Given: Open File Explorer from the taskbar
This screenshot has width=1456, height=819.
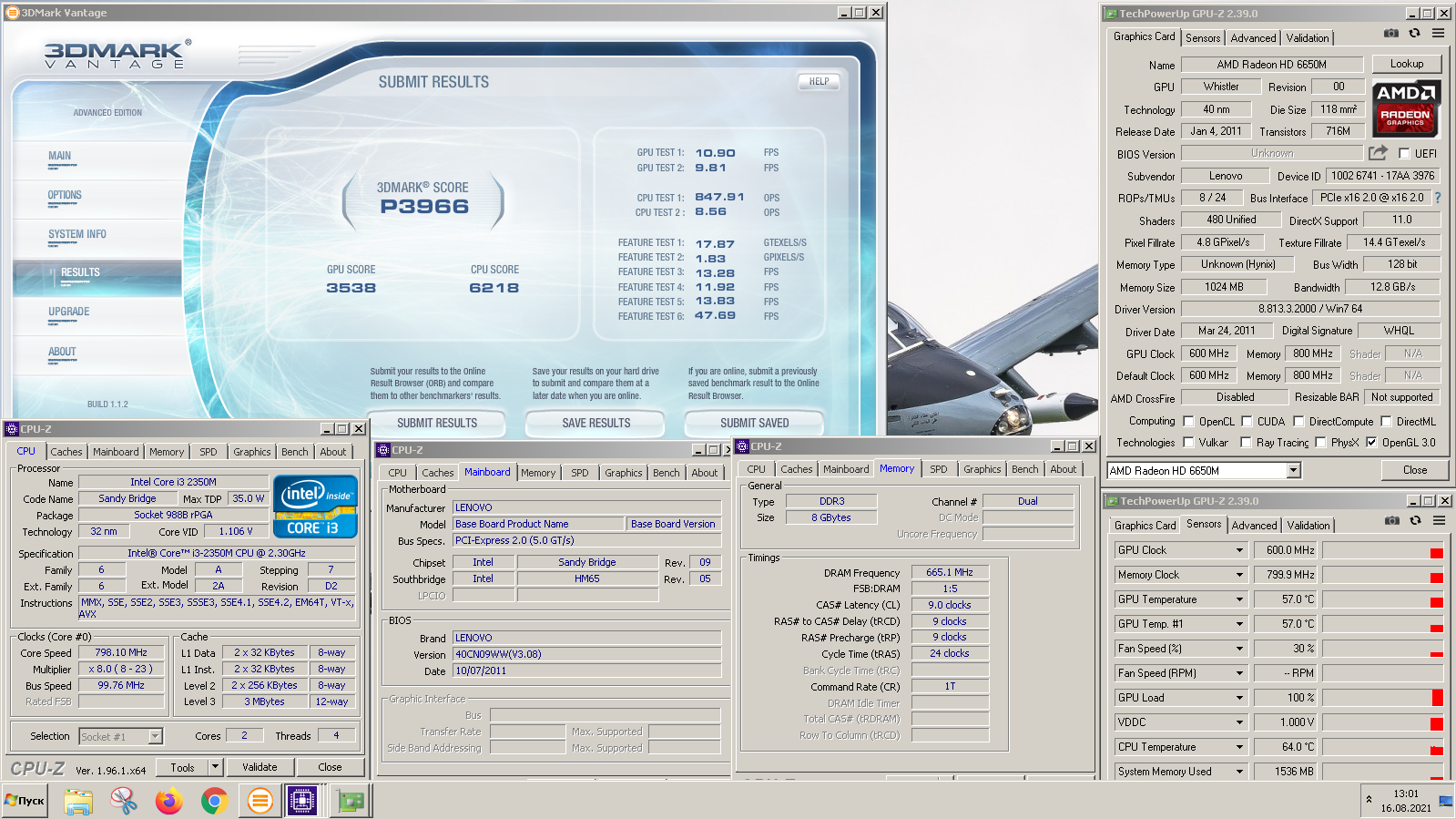Looking at the screenshot, I should pyautogui.click(x=78, y=802).
